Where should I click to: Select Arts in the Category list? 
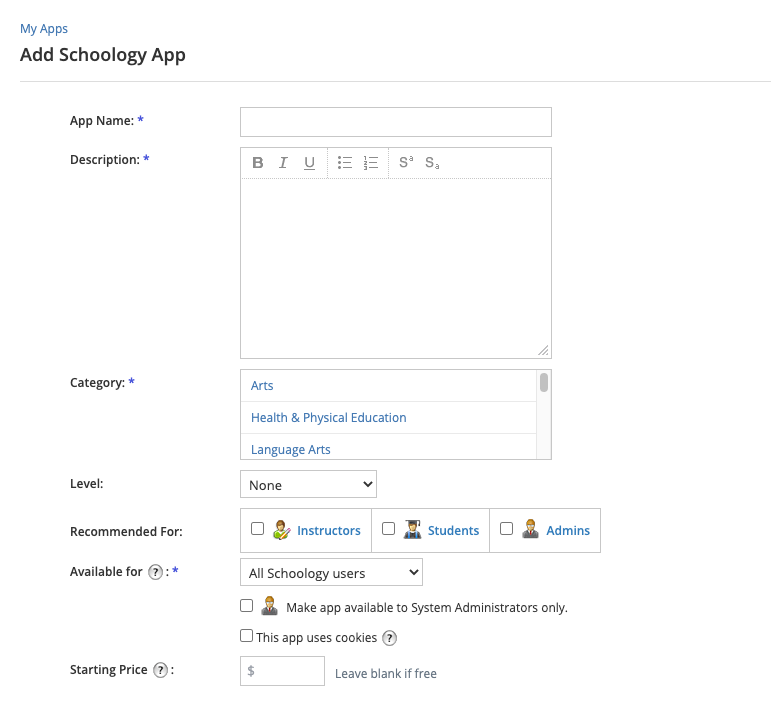(388, 386)
